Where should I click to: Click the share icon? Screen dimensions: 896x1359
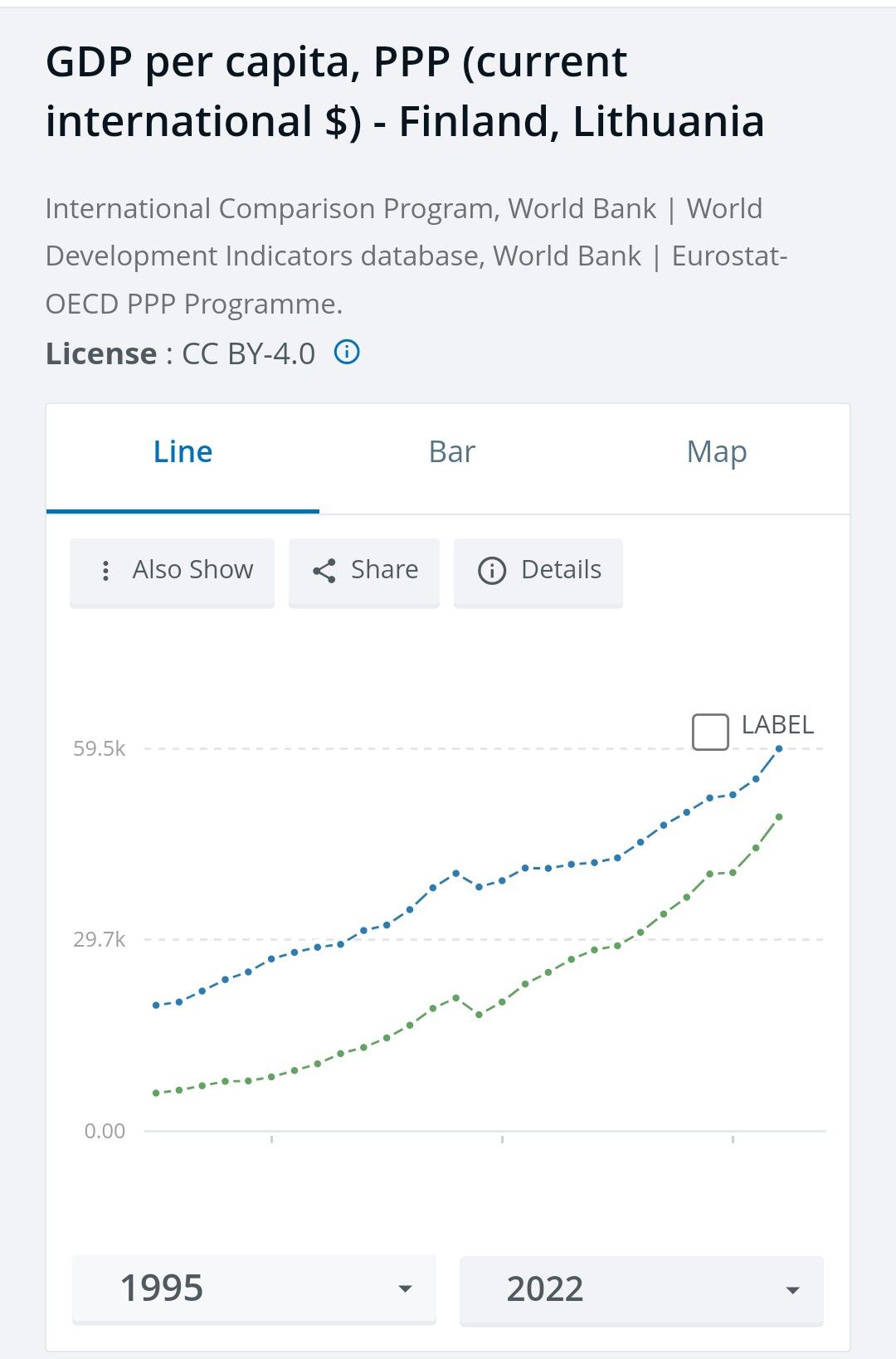pos(324,571)
